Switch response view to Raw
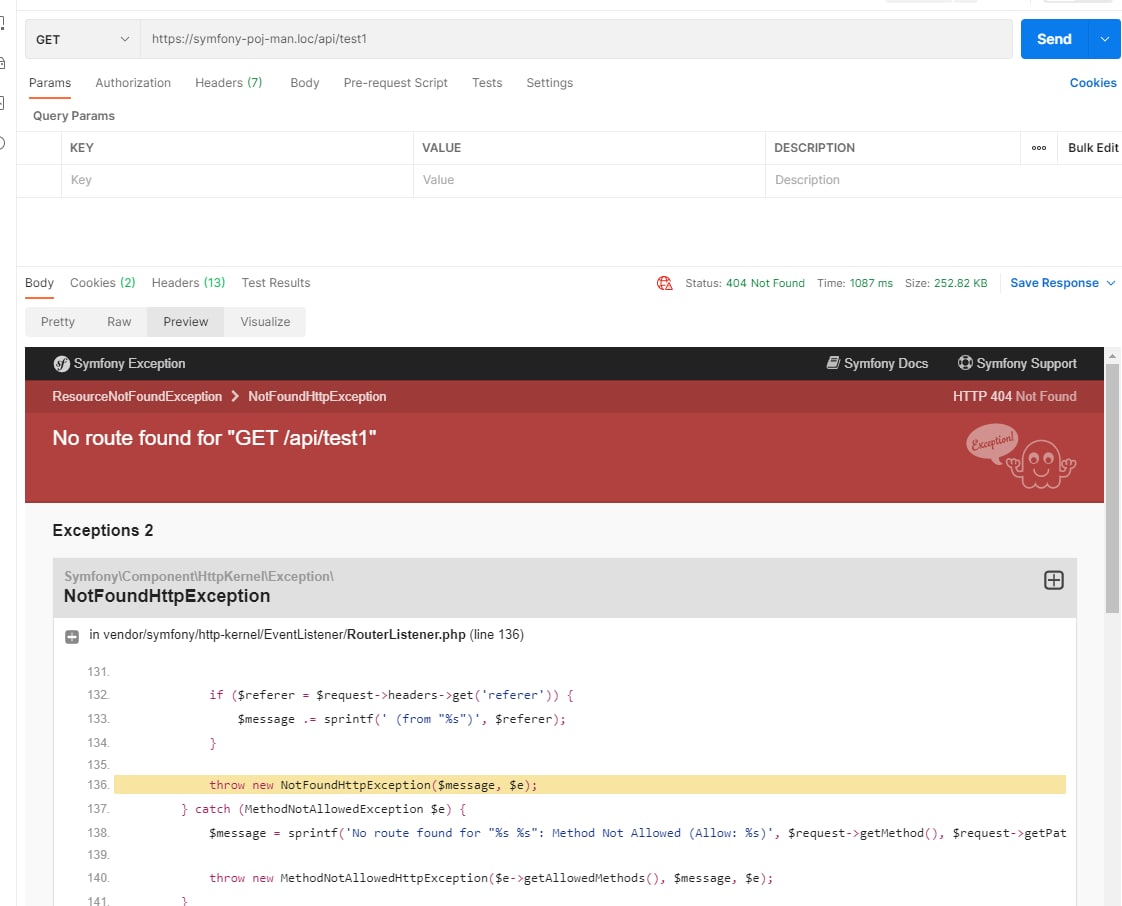The width and height of the screenshot is (1122, 906). click(x=119, y=322)
